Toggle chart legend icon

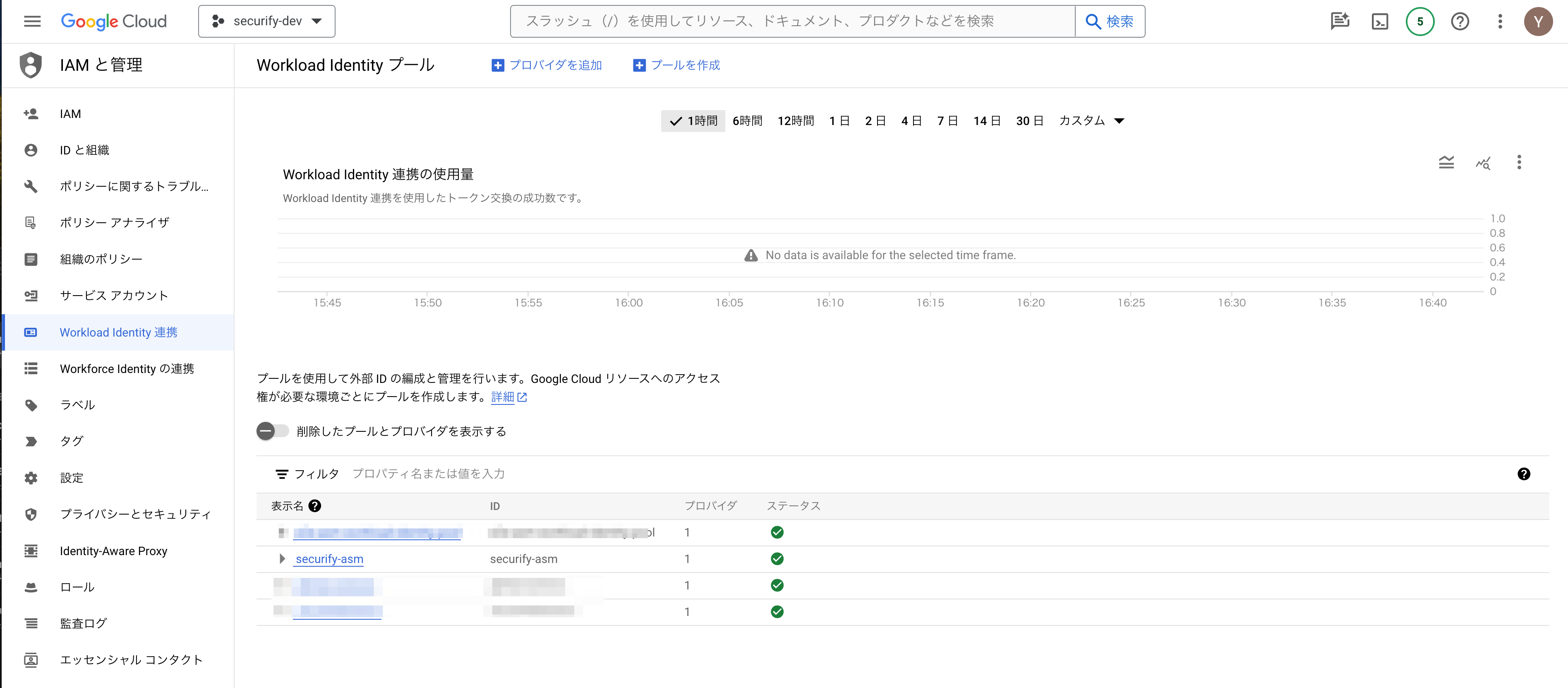[1446, 163]
